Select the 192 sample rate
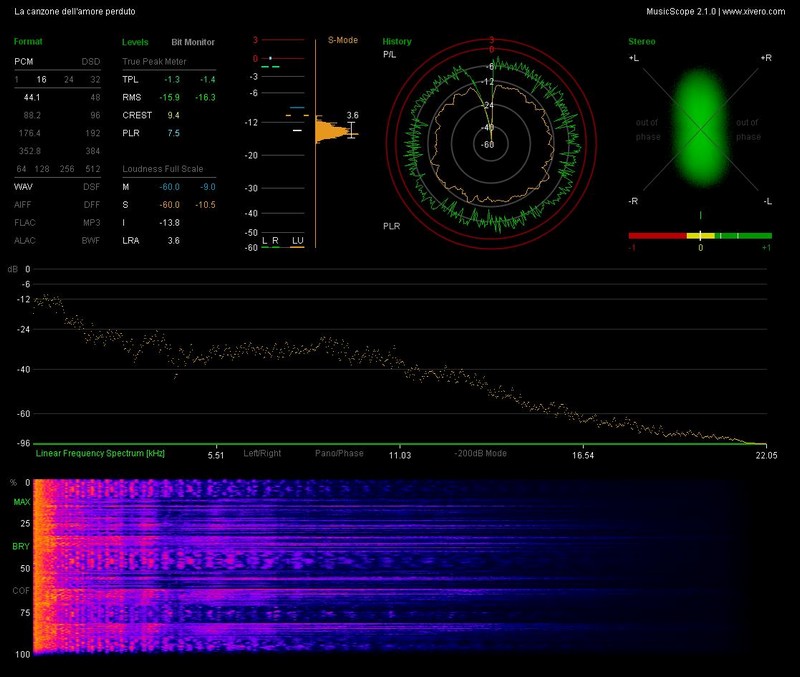The width and height of the screenshot is (800, 677). 93,133
